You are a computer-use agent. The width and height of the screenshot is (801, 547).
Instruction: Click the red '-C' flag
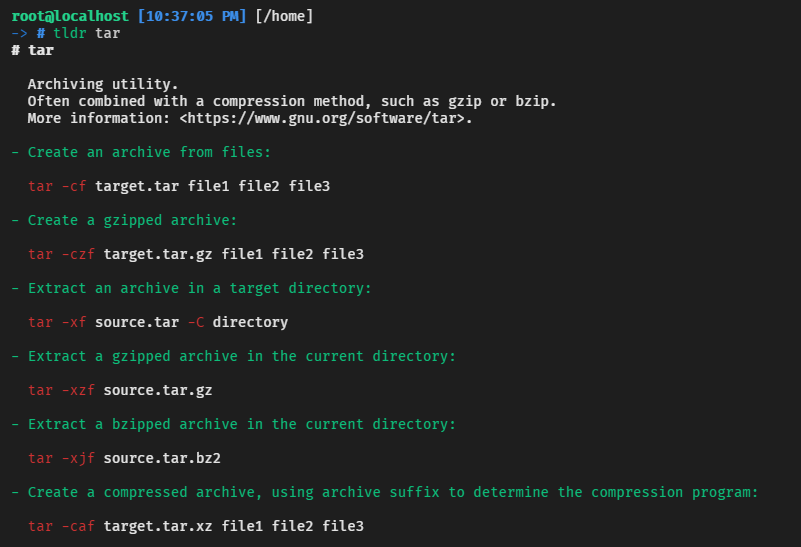(x=196, y=322)
